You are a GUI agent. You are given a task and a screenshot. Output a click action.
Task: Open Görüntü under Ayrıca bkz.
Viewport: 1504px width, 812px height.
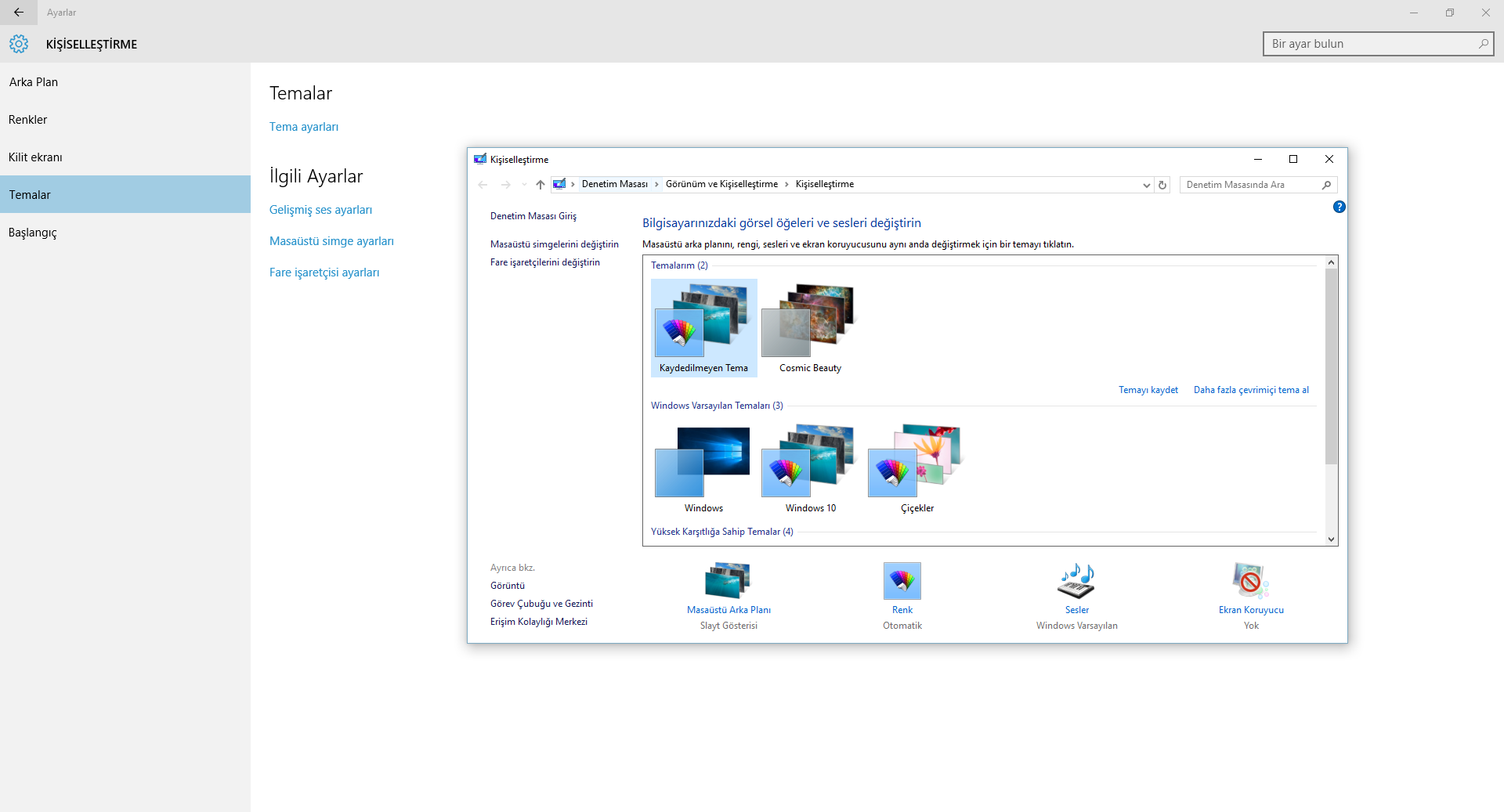(x=508, y=586)
